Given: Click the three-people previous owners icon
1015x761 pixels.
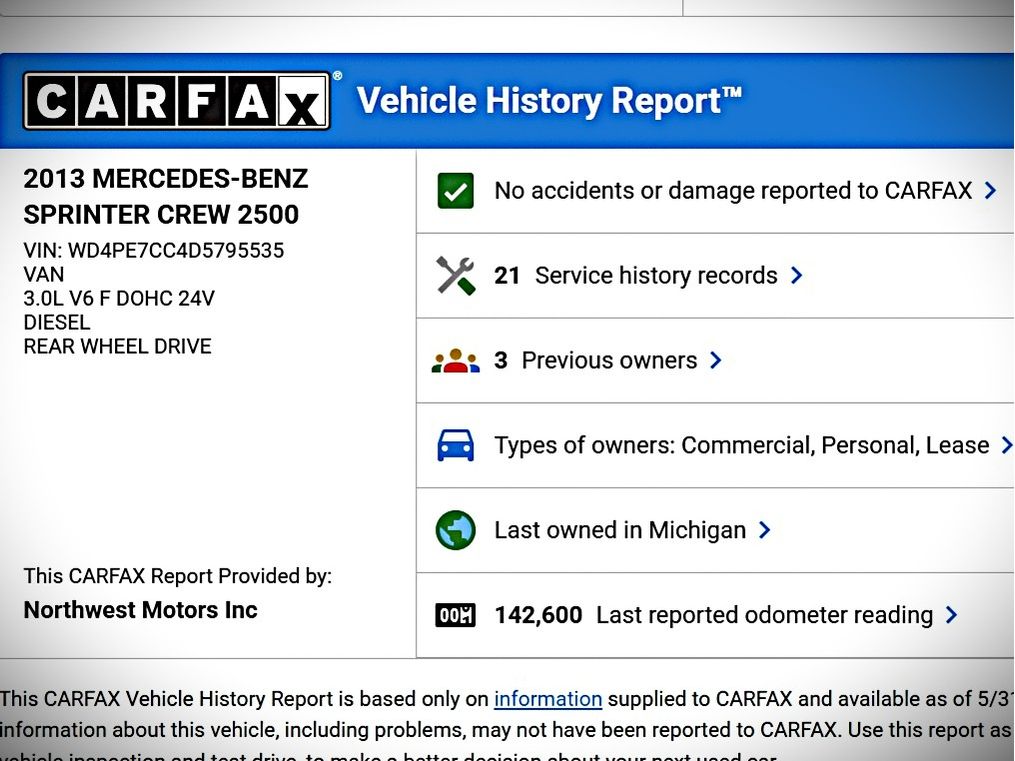Looking at the screenshot, I should click(x=455, y=360).
